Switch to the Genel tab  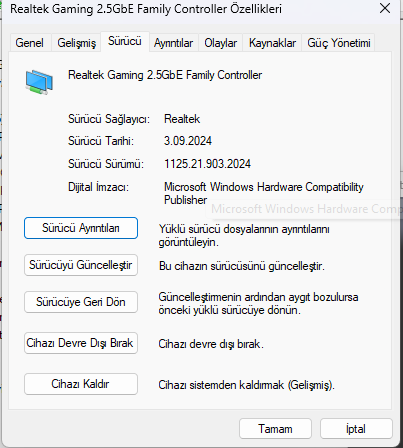30,43
